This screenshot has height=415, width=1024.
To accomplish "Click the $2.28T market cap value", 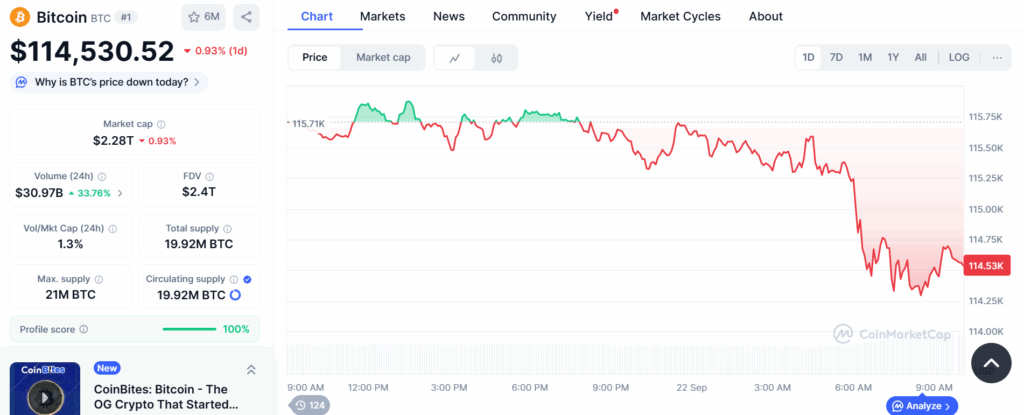I will [112, 140].
